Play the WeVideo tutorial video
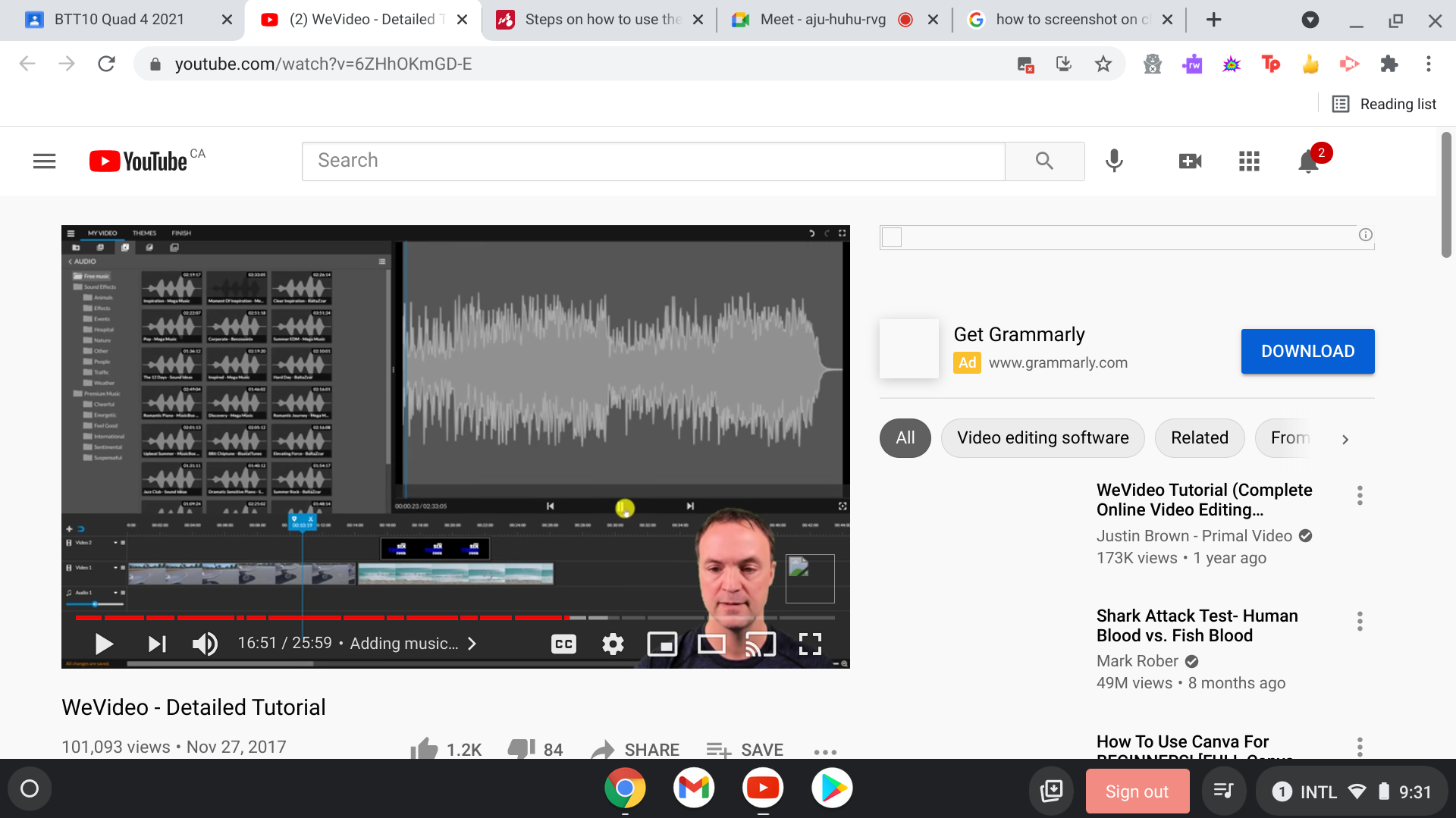Viewport: 1456px width, 818px height. pos(104,644)
